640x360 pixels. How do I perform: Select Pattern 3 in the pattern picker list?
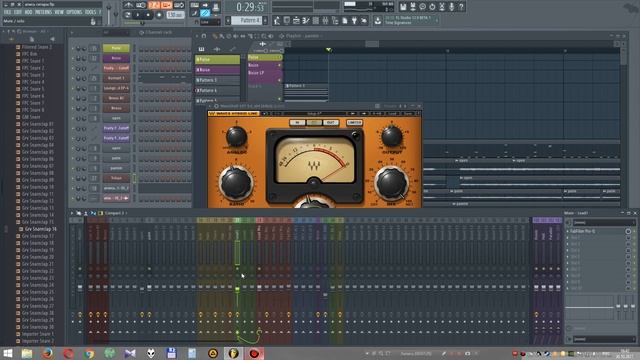217,80
